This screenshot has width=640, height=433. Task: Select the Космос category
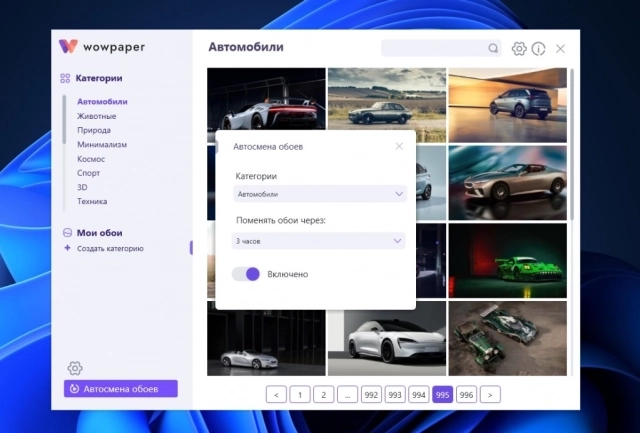(91, 159)
